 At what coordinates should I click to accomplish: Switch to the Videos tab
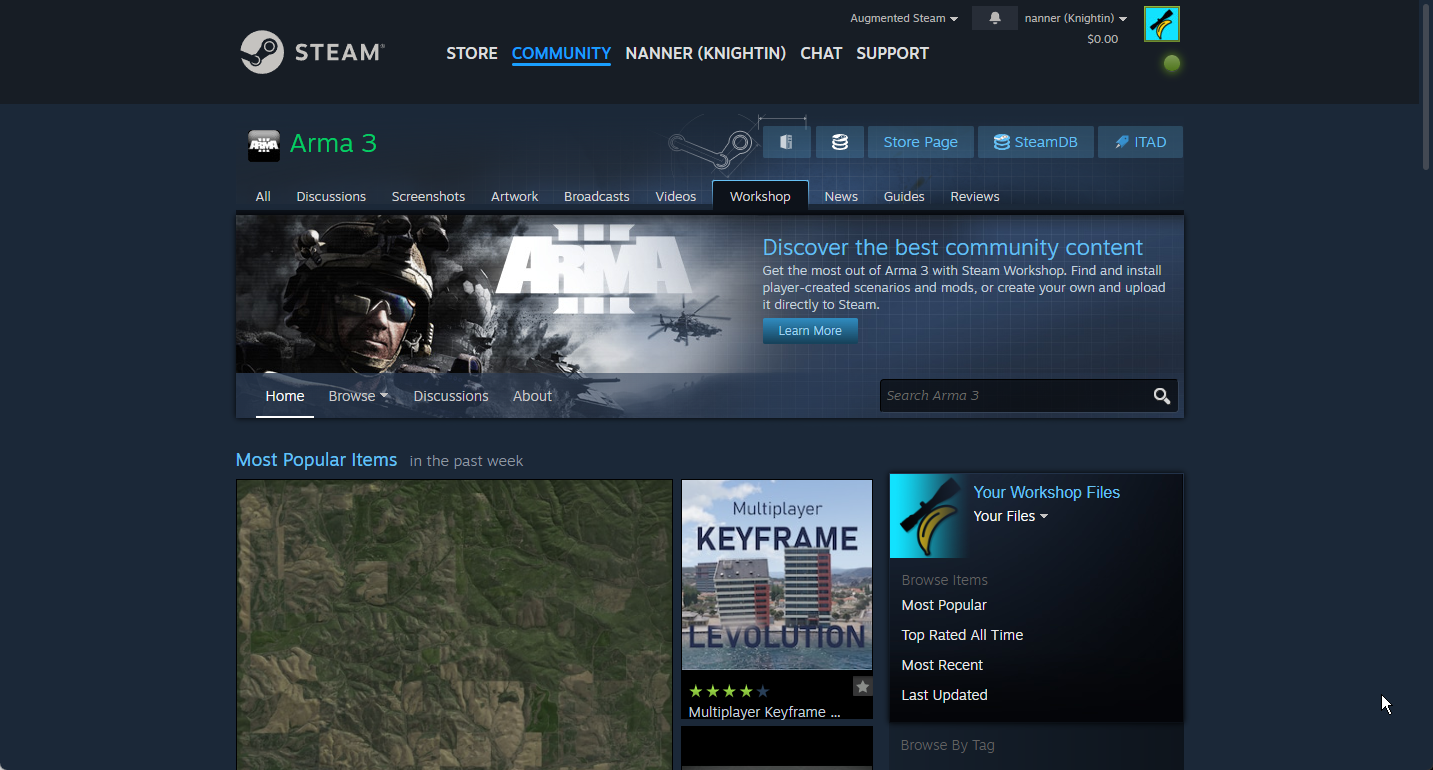[676, 196]
